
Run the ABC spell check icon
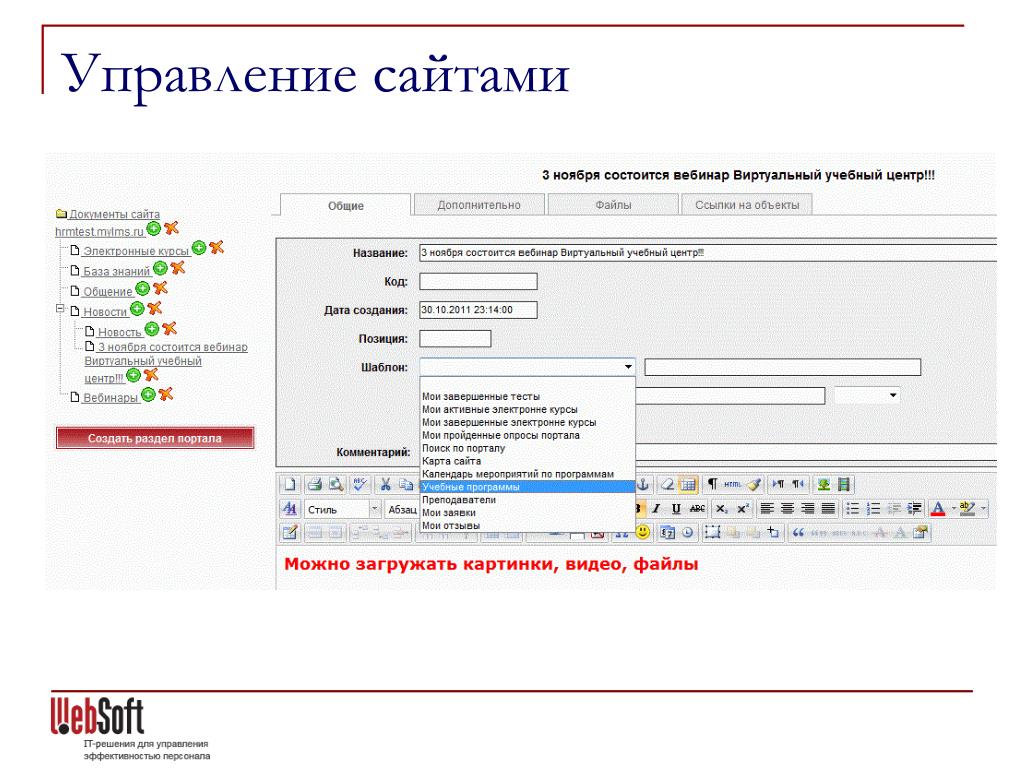[x=360, y=485]
